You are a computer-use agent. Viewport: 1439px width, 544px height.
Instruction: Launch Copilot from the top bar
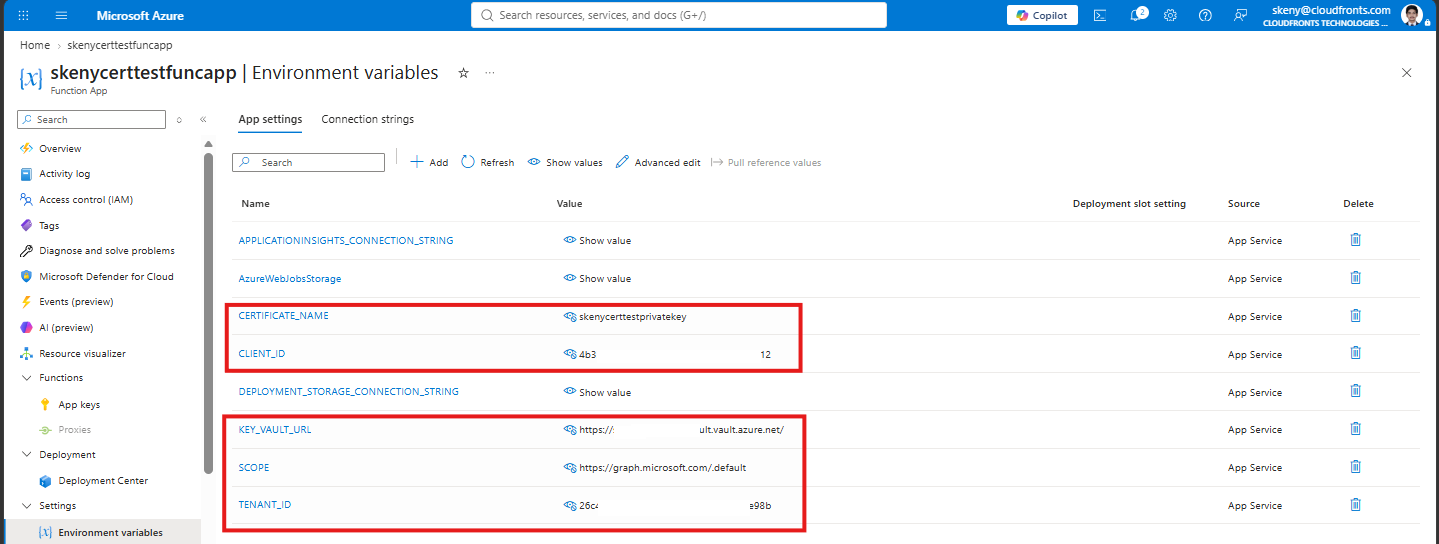tap(1043, 15)
